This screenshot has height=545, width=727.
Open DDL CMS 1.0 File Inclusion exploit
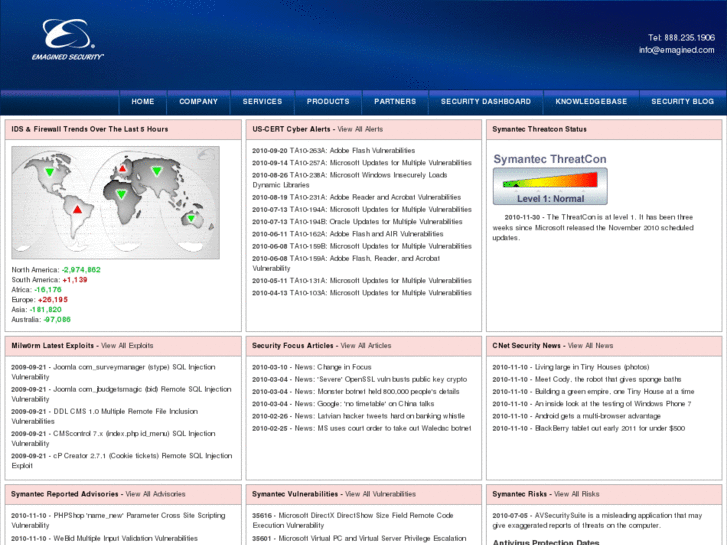[x=104, y=417]
